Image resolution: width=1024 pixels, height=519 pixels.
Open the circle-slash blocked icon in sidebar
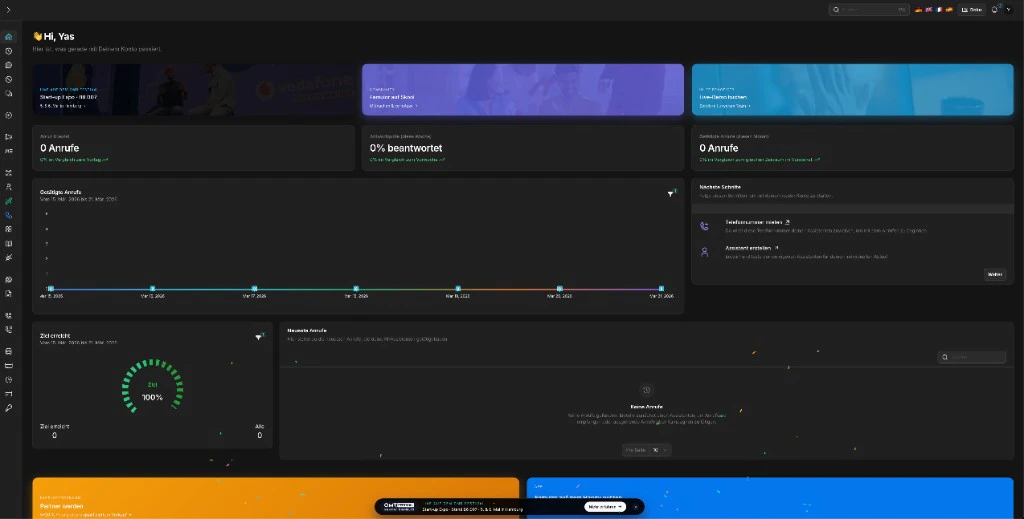(x=8, y=80)
